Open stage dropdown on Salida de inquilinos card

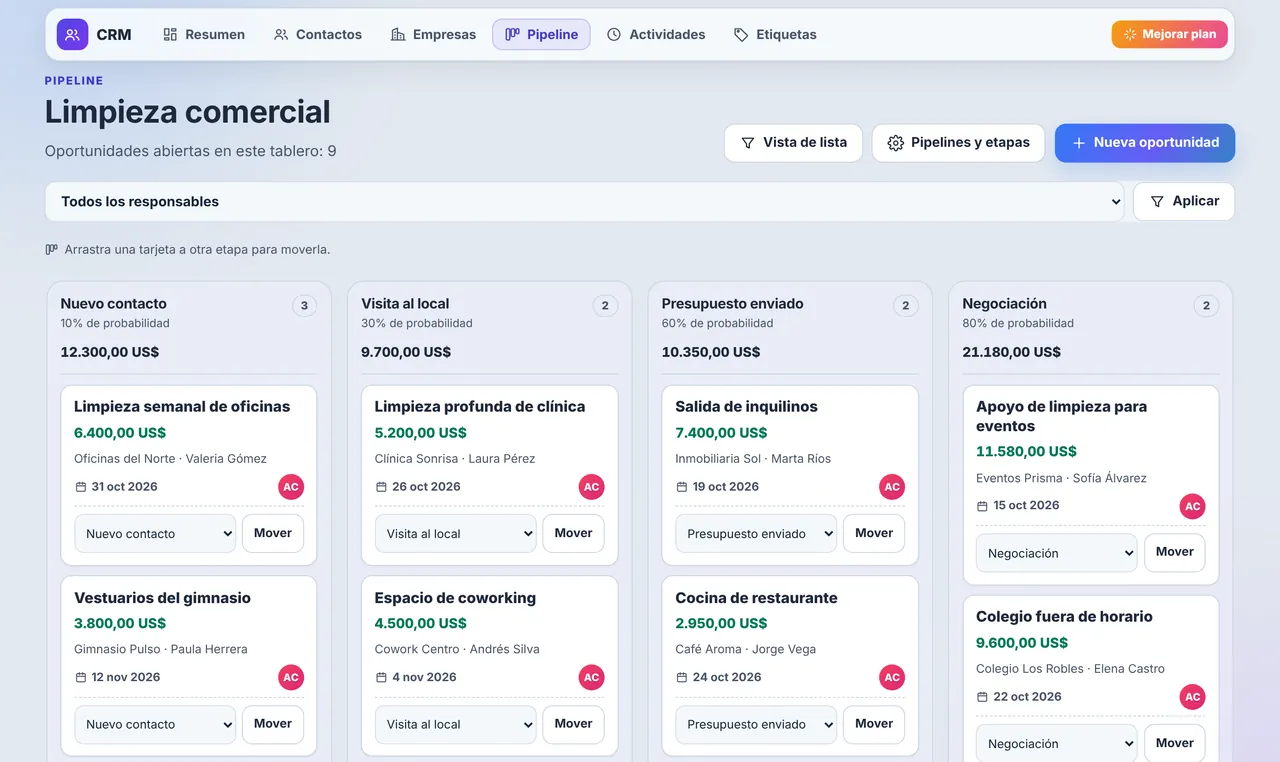point(756,534)
